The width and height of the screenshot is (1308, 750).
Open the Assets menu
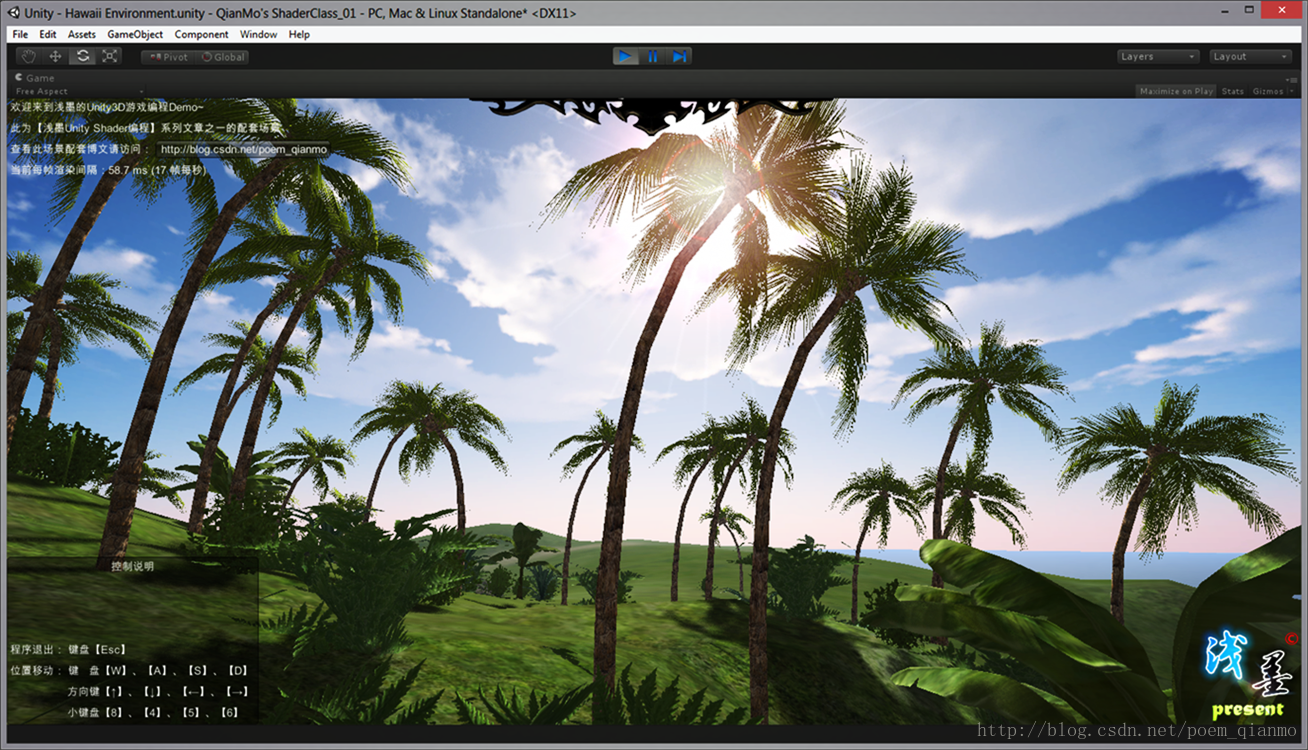click(x=82, y=34)
